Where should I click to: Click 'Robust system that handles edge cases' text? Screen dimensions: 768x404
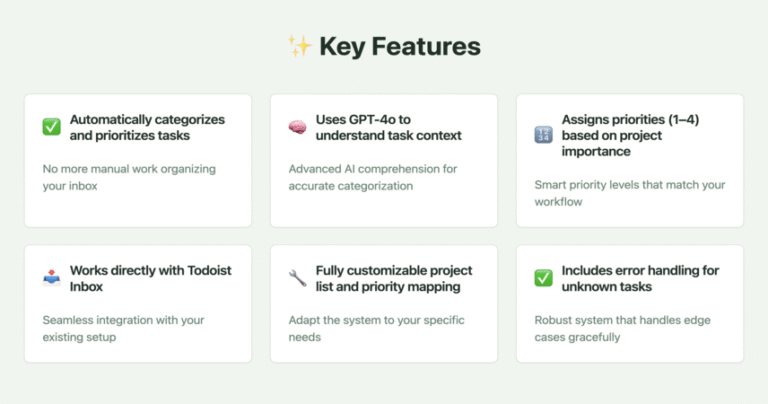point(623,328)
